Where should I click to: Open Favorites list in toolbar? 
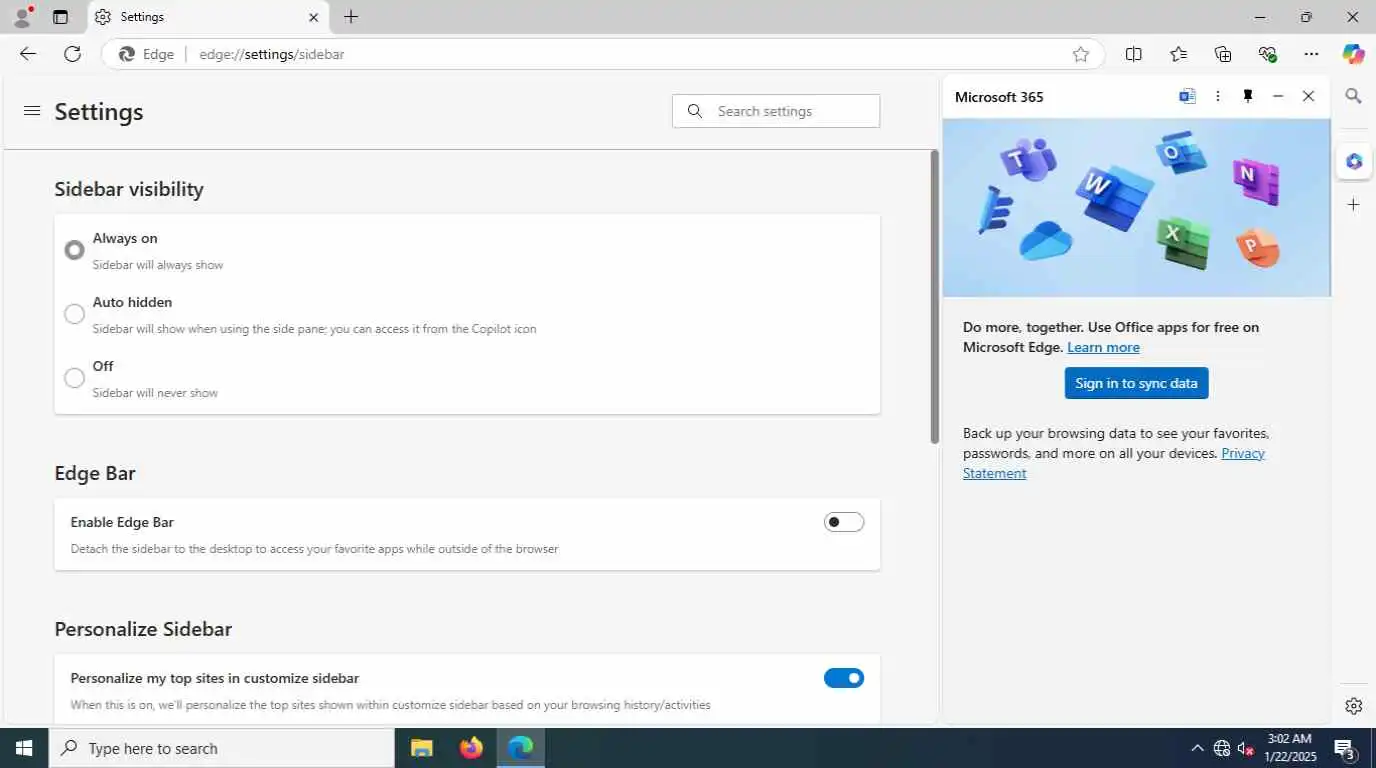1178,54
